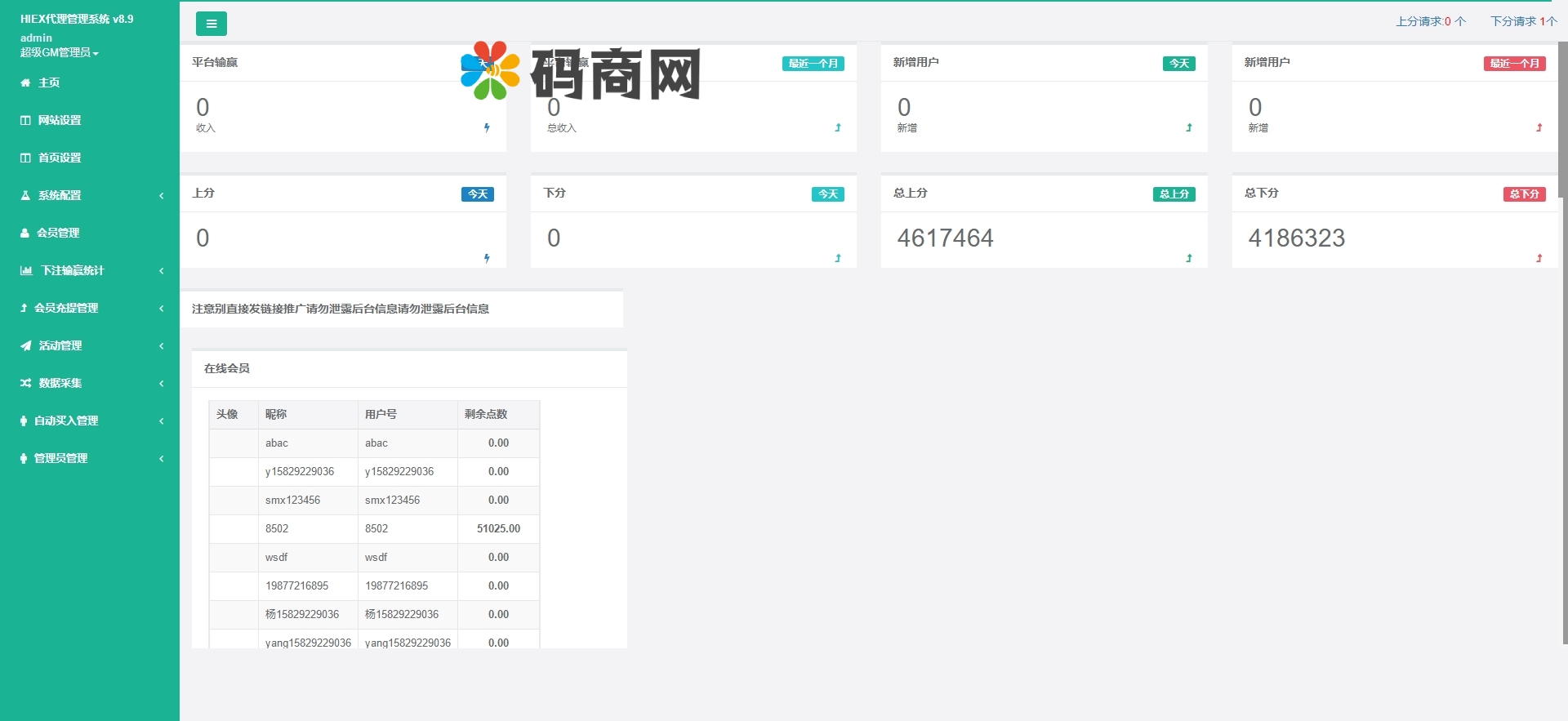Open the 超级GM管理员 account dropdown
Viewport: 1568px width, 721px height.
60,52
